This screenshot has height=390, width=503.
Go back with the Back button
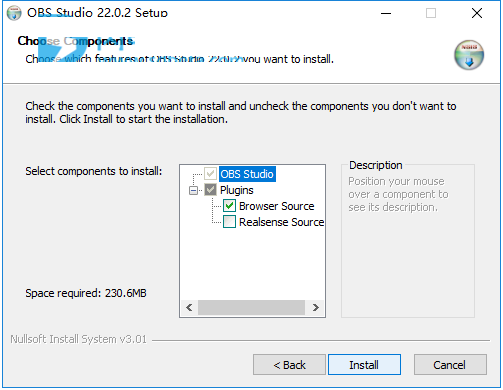pos(289,365)
